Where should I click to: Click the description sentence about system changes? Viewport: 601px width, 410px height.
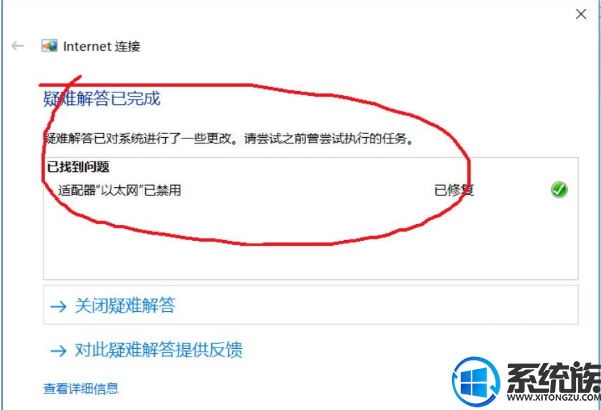coord(230,138)
